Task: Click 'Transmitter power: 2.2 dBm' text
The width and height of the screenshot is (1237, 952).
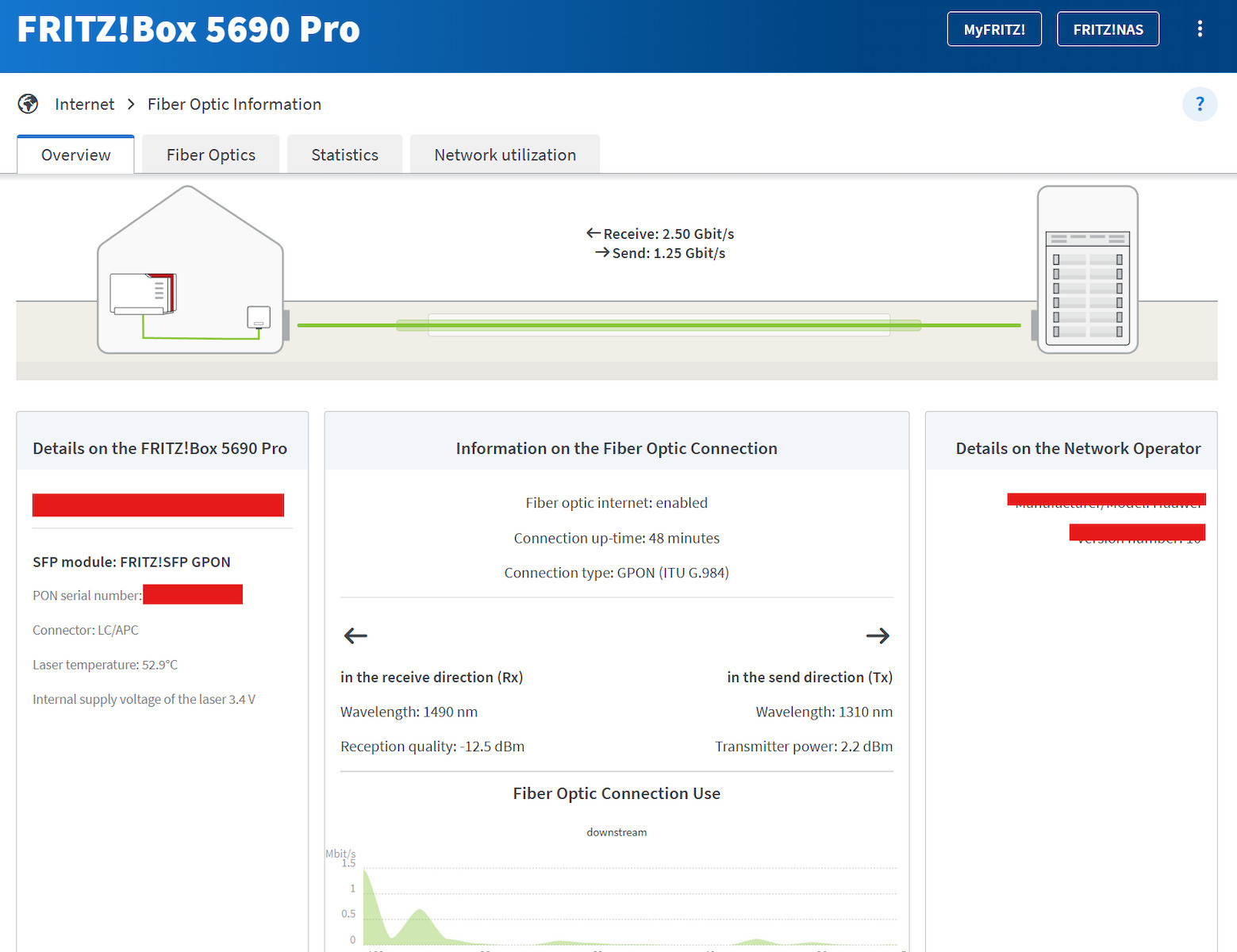Action: click(x=804, y=747)
